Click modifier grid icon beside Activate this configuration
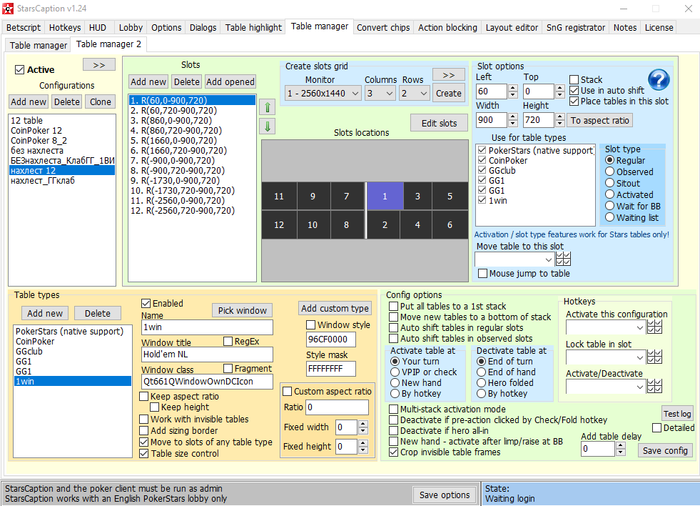 (x=655, y=327)
